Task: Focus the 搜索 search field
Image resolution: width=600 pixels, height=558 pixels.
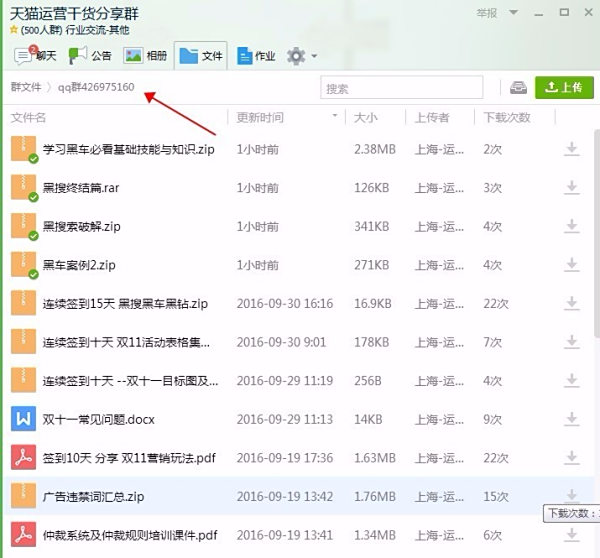Action: [x=401, y=88]
